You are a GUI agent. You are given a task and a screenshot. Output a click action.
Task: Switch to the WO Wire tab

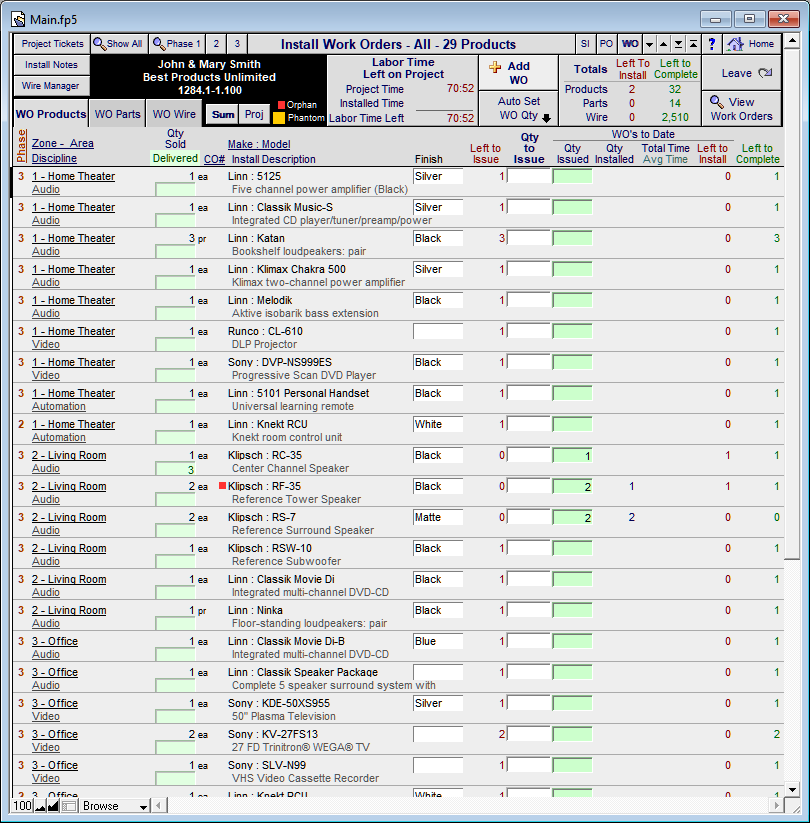click(174, 114)
